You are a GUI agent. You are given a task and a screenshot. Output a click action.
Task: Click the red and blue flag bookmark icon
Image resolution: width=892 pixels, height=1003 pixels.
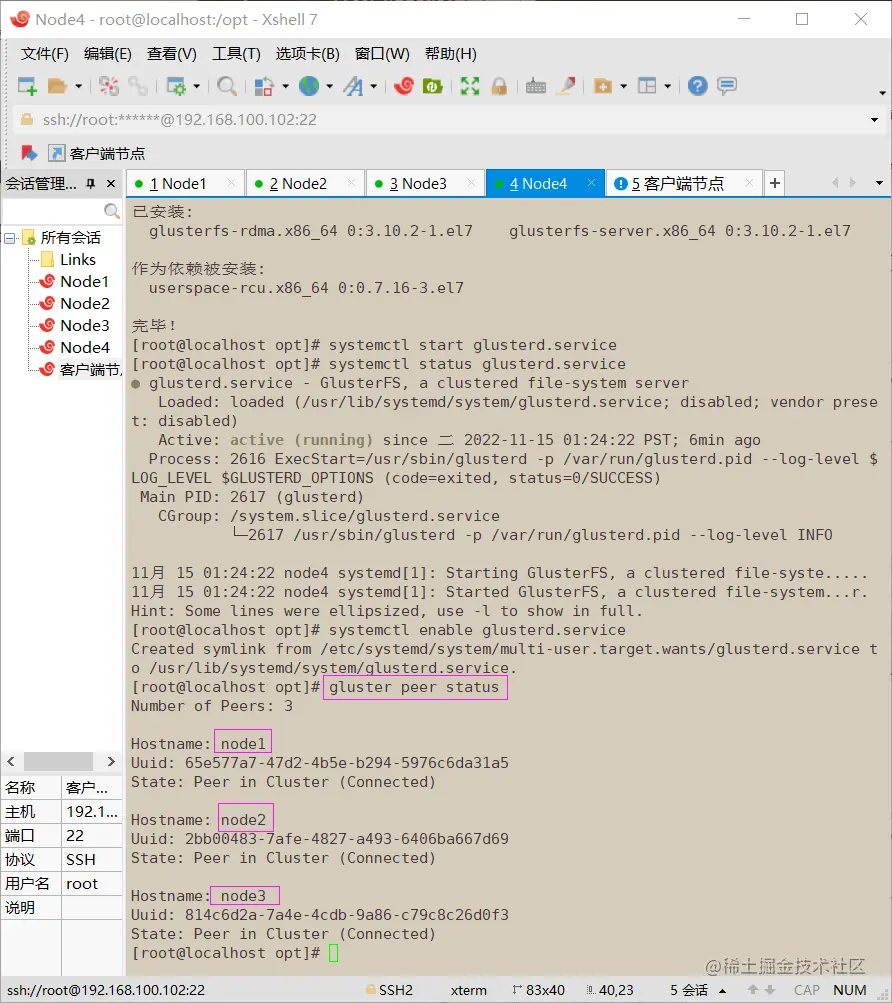coord(28,154)
